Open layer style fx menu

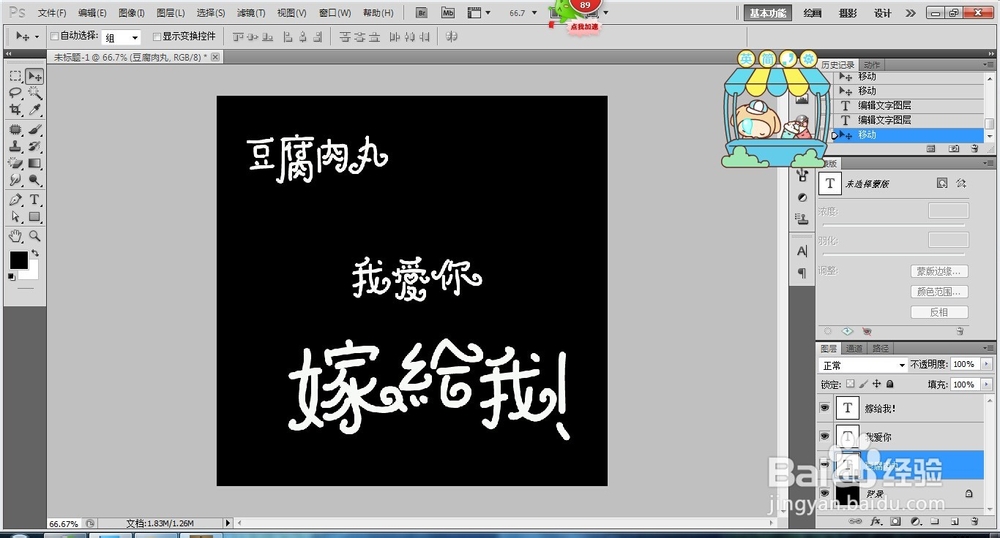(876, 521)
